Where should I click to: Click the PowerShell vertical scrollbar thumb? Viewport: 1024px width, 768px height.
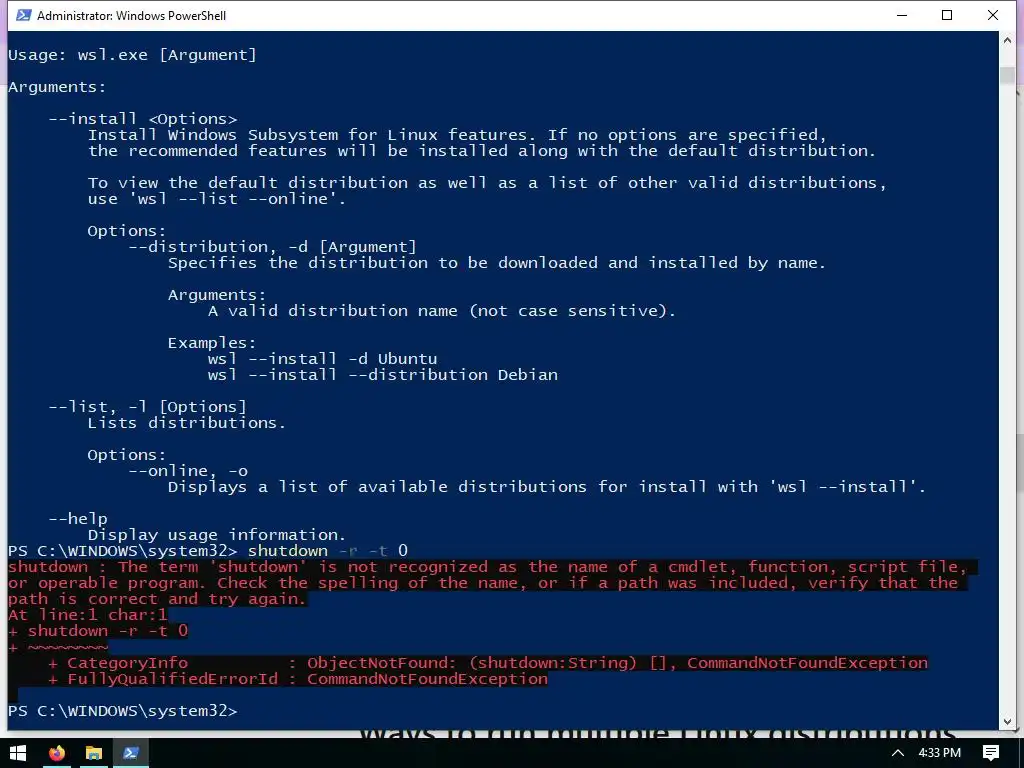pyautogui.click(x=1007, y=75)
